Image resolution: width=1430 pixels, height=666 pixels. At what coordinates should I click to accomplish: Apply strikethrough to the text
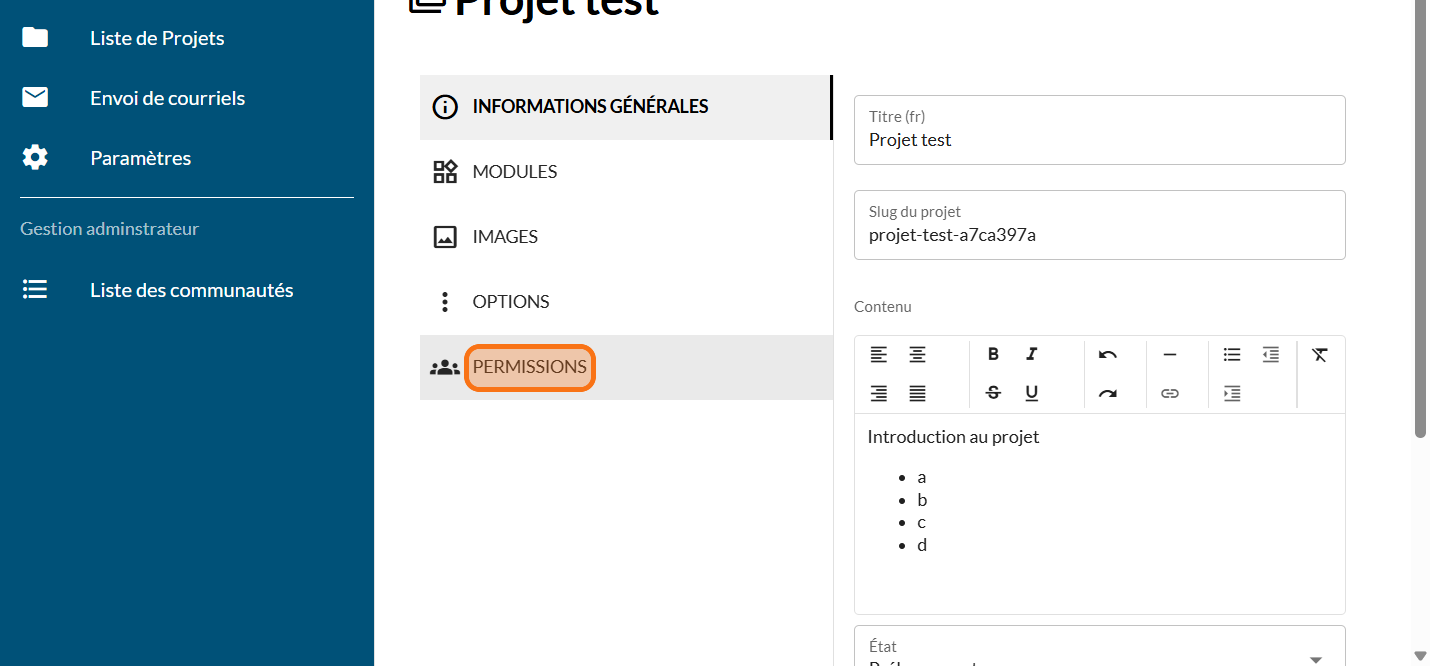click(993, 393)
